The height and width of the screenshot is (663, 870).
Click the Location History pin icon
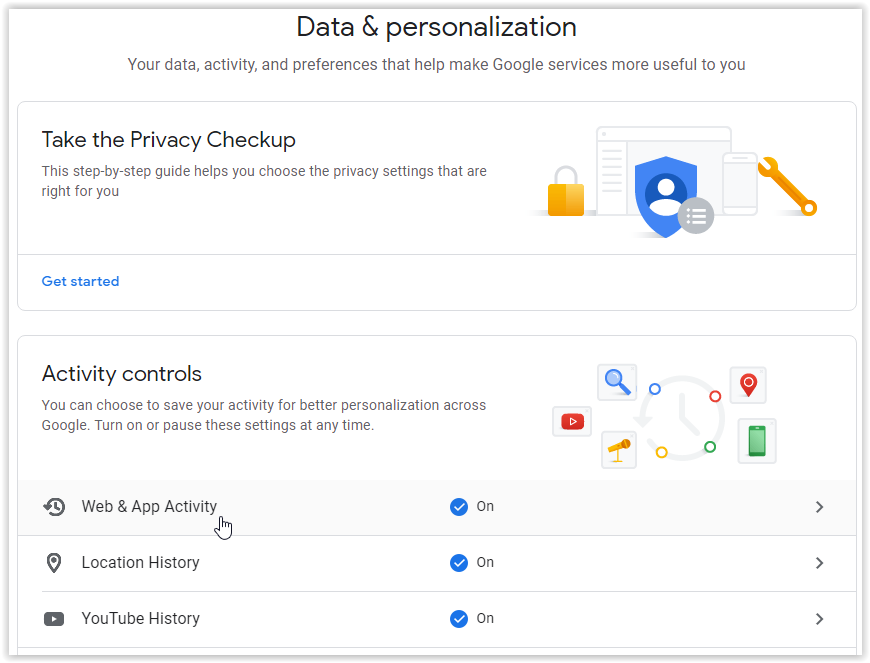click(54, 563)
